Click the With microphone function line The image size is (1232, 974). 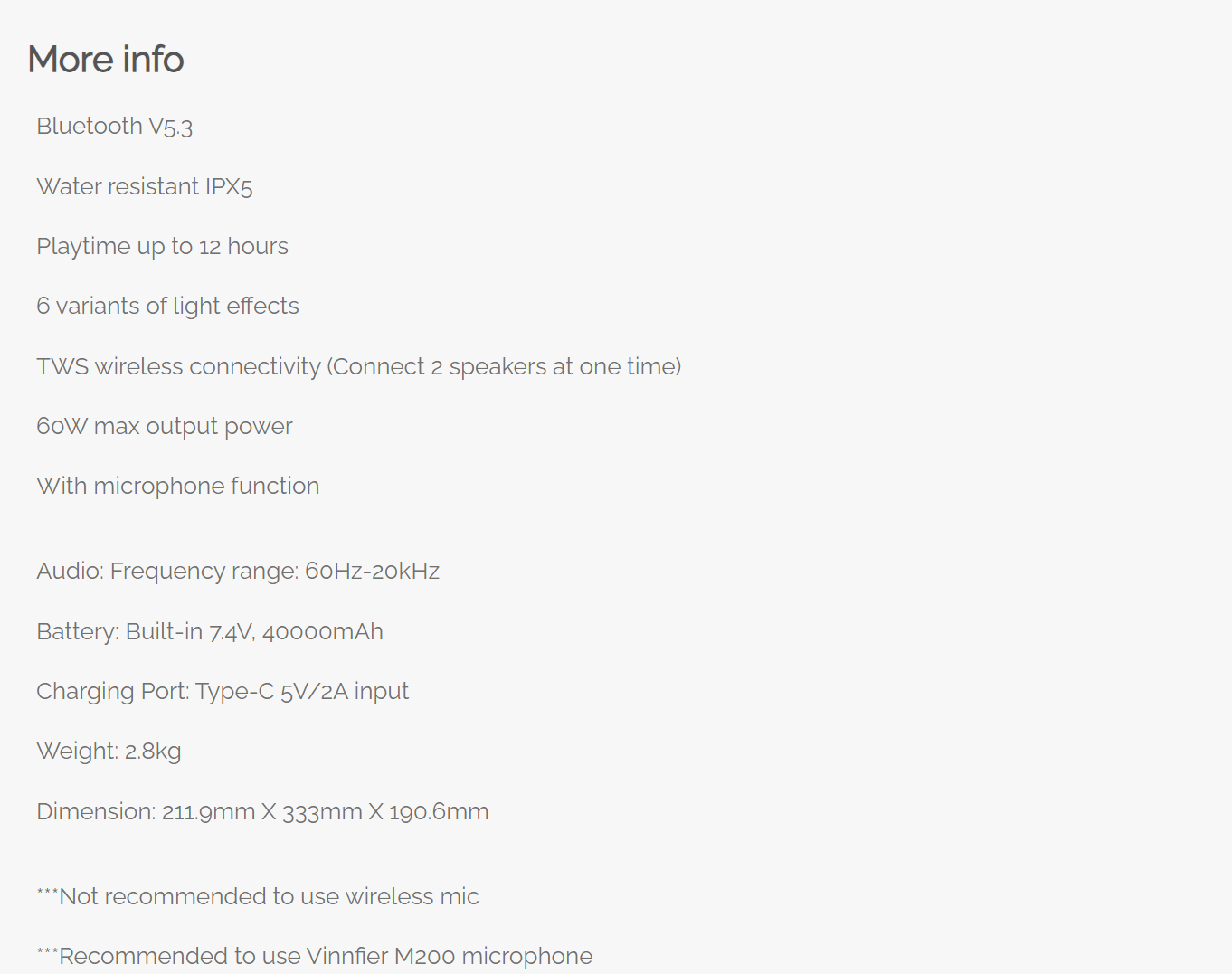(178, 487)
